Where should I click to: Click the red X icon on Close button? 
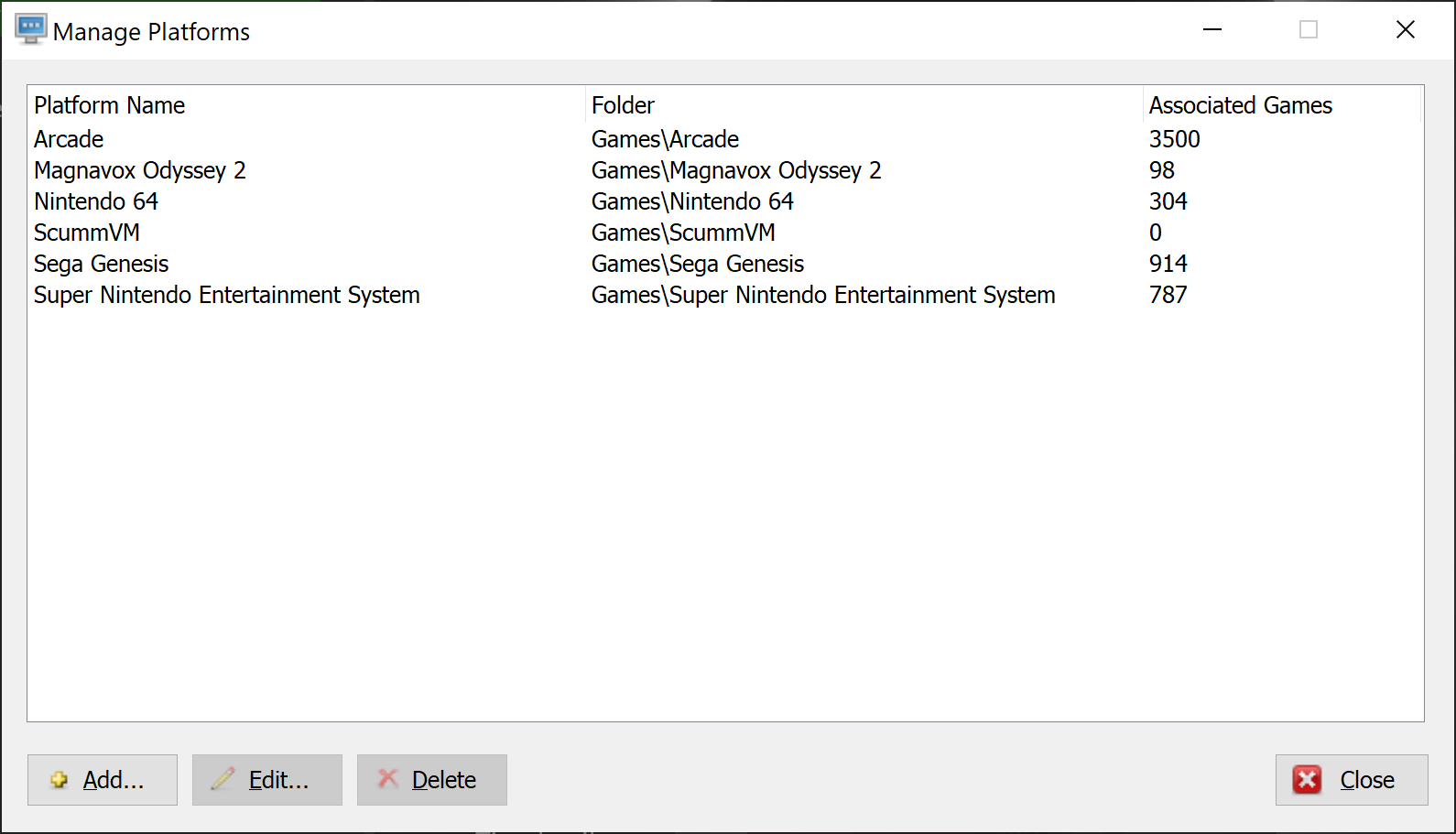[1307, 780]
